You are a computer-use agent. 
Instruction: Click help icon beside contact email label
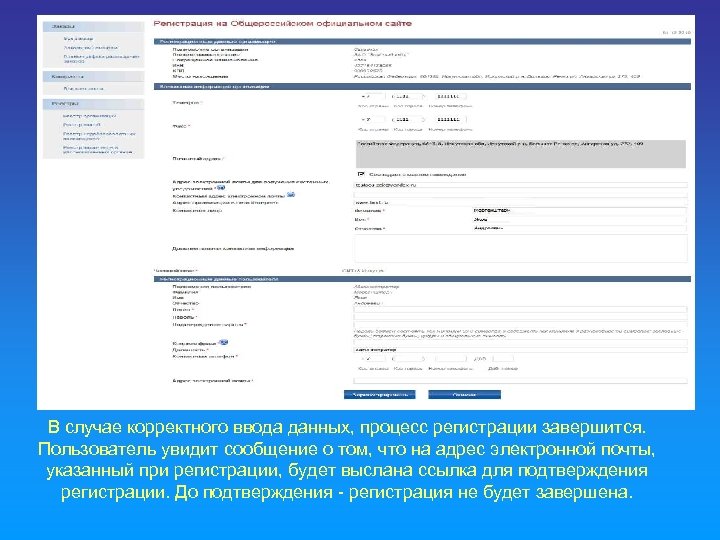291,195
